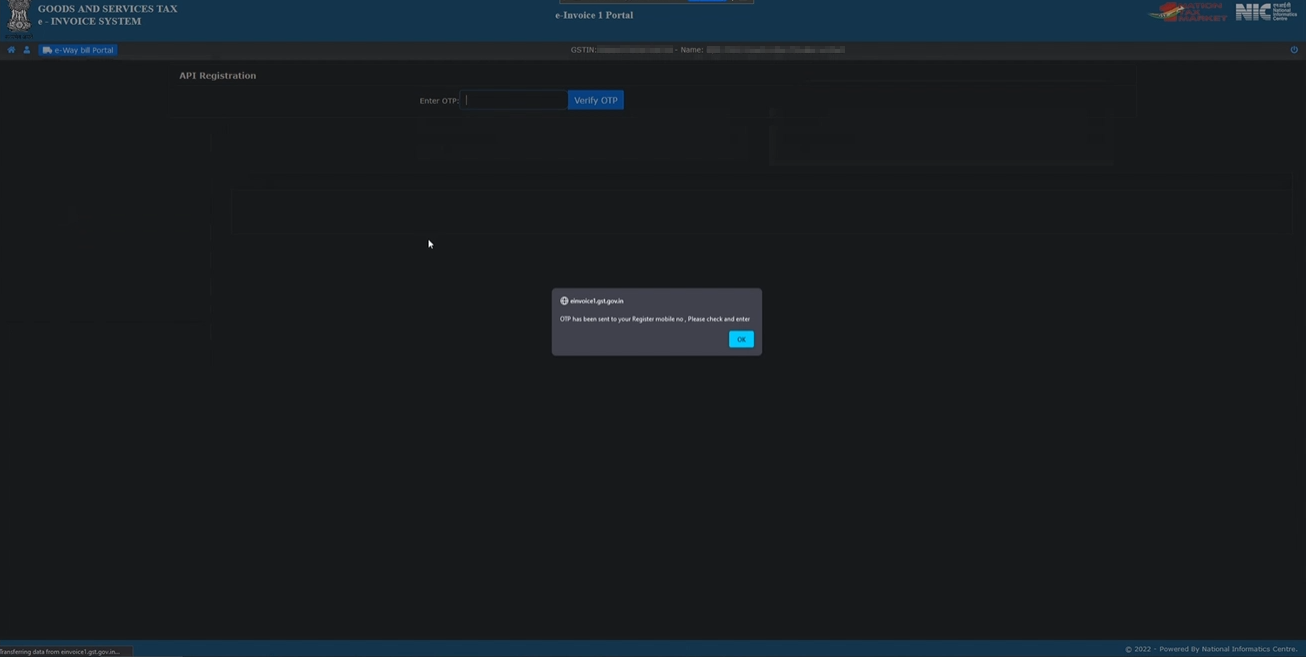This screenshot has height=657, width=1306.
Task: Click the GOODS AND SERVICES TAX header text
Action: 107,8
